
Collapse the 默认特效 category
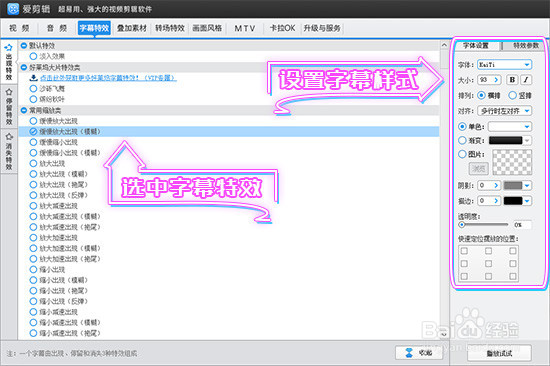point(24,46)
